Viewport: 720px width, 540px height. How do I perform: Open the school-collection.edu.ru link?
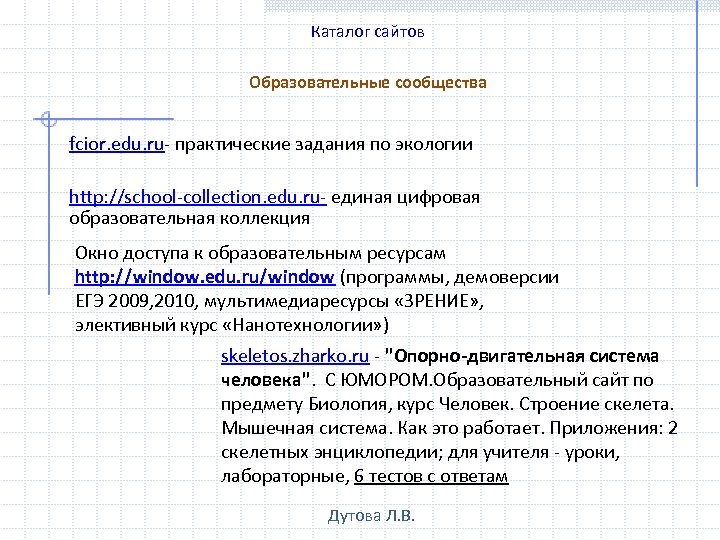pyautogui.click(x=197, y=197)
